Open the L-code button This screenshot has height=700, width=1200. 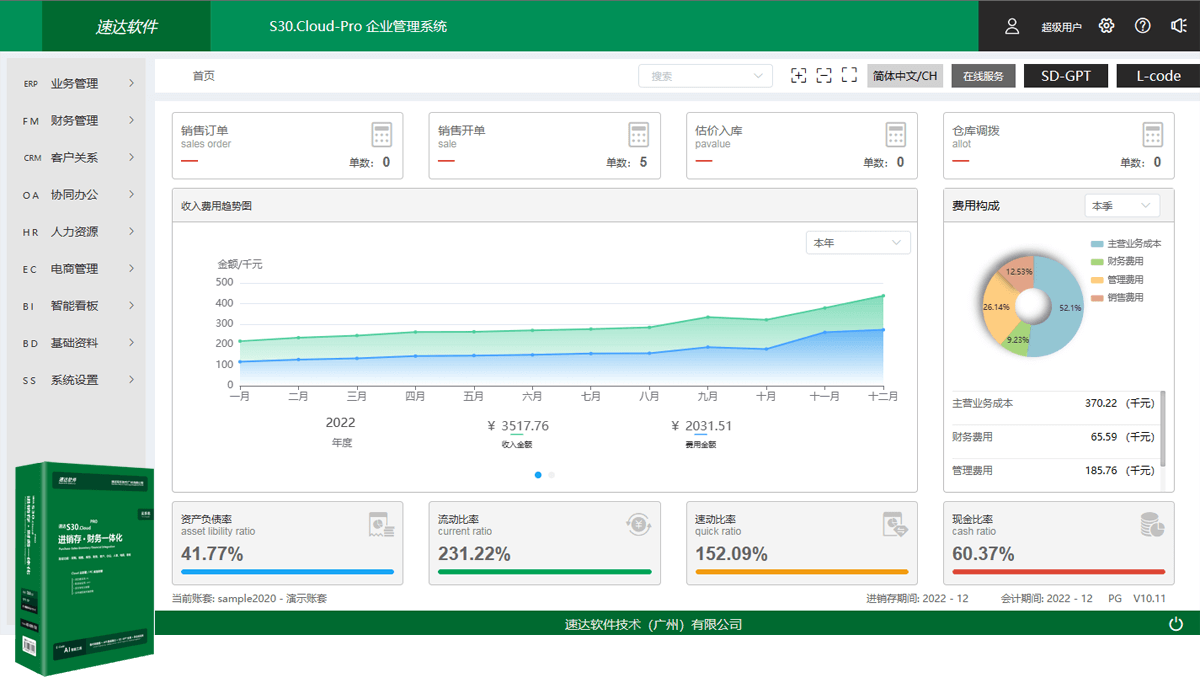[1158, 76]
